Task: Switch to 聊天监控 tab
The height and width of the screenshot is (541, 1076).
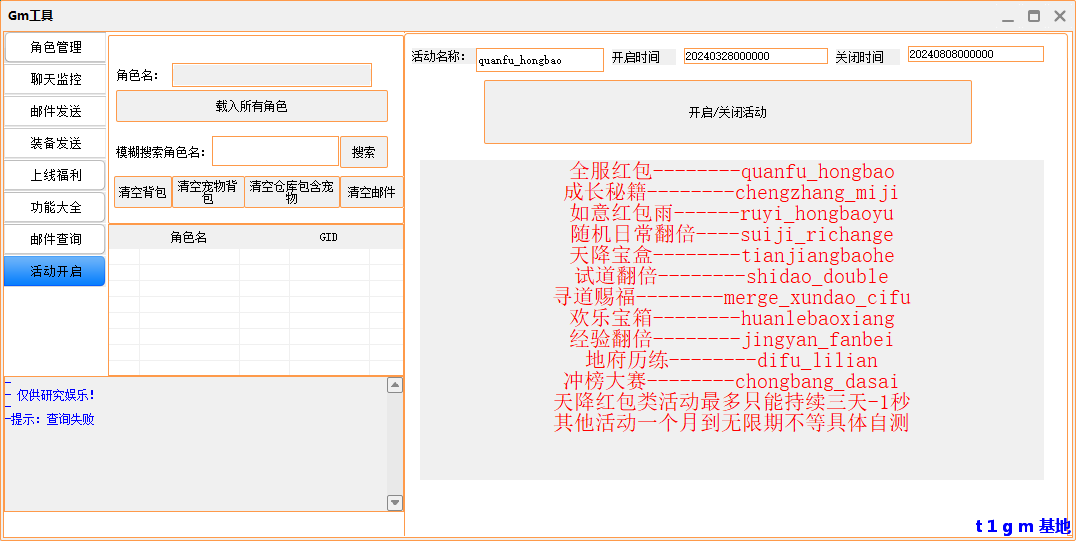Action: tap(55, 79)
